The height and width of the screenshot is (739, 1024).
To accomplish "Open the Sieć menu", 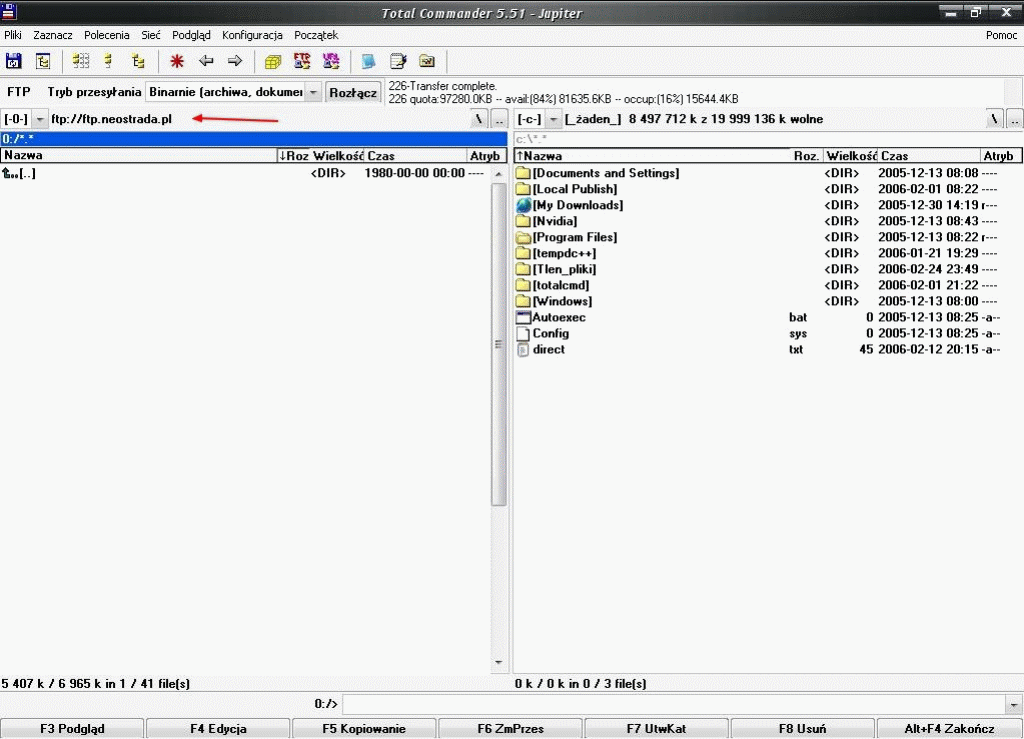I will point(151,35).
